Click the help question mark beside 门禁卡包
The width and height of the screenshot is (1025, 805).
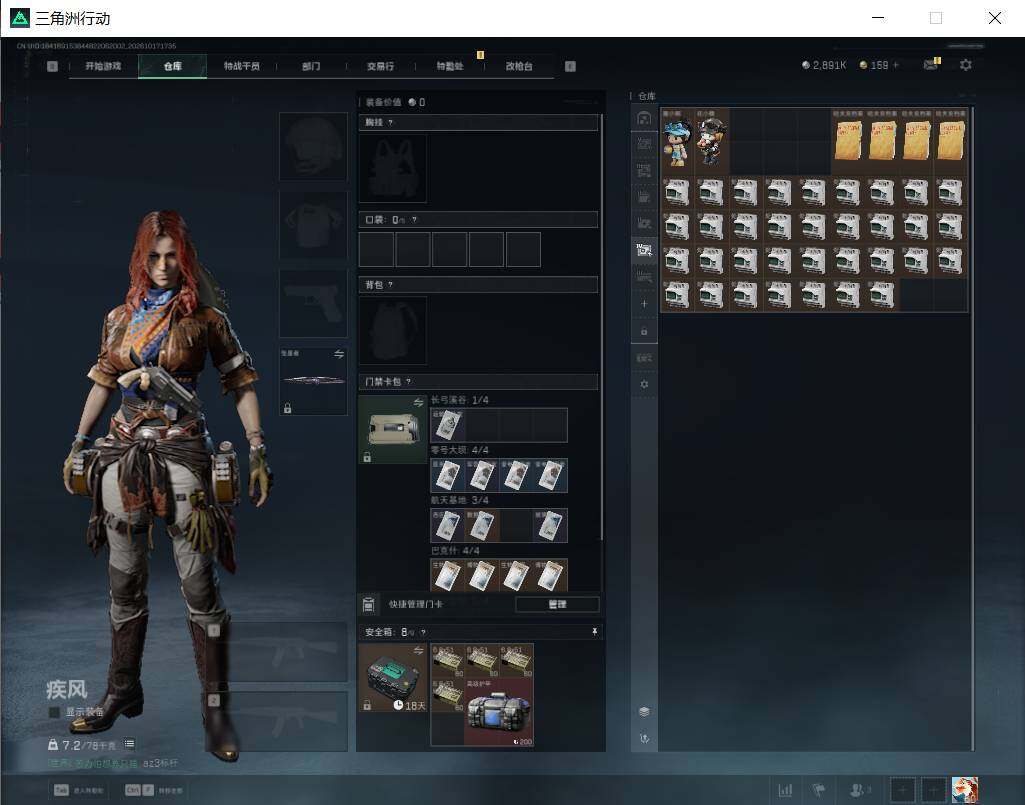tap(409, 382)
